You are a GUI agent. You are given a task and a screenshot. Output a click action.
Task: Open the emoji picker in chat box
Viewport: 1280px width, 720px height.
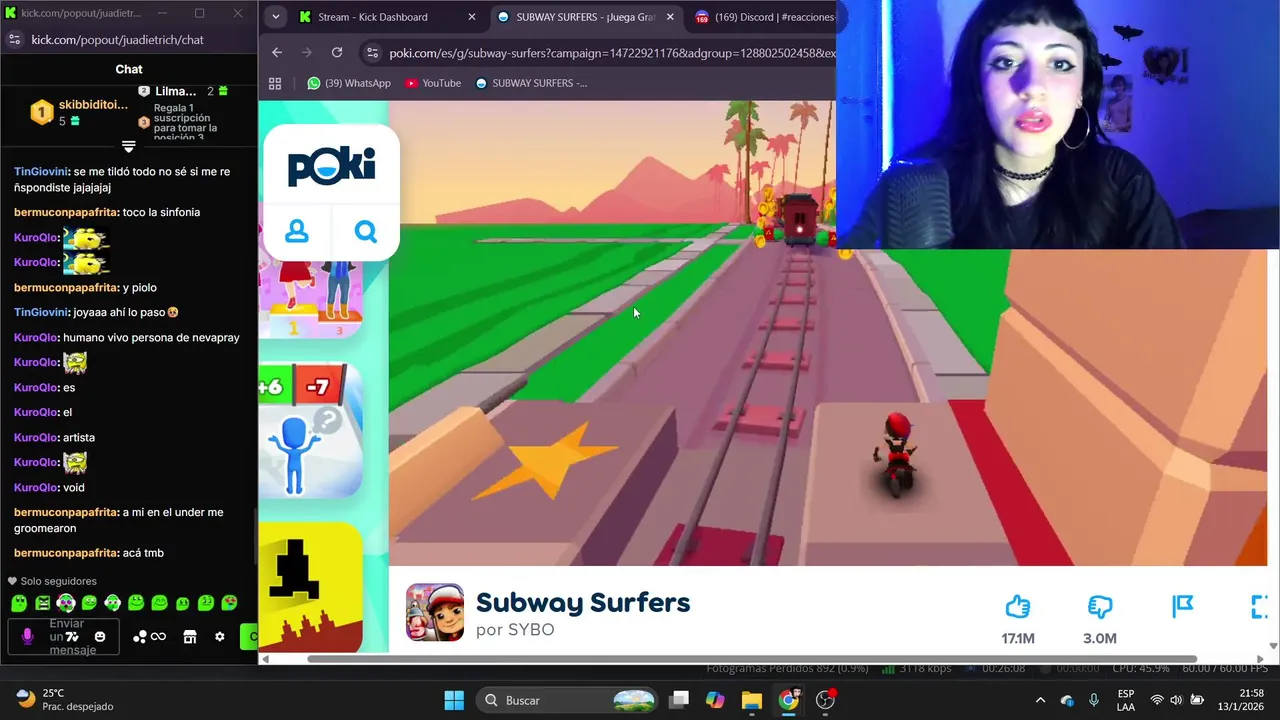(100, 637)
